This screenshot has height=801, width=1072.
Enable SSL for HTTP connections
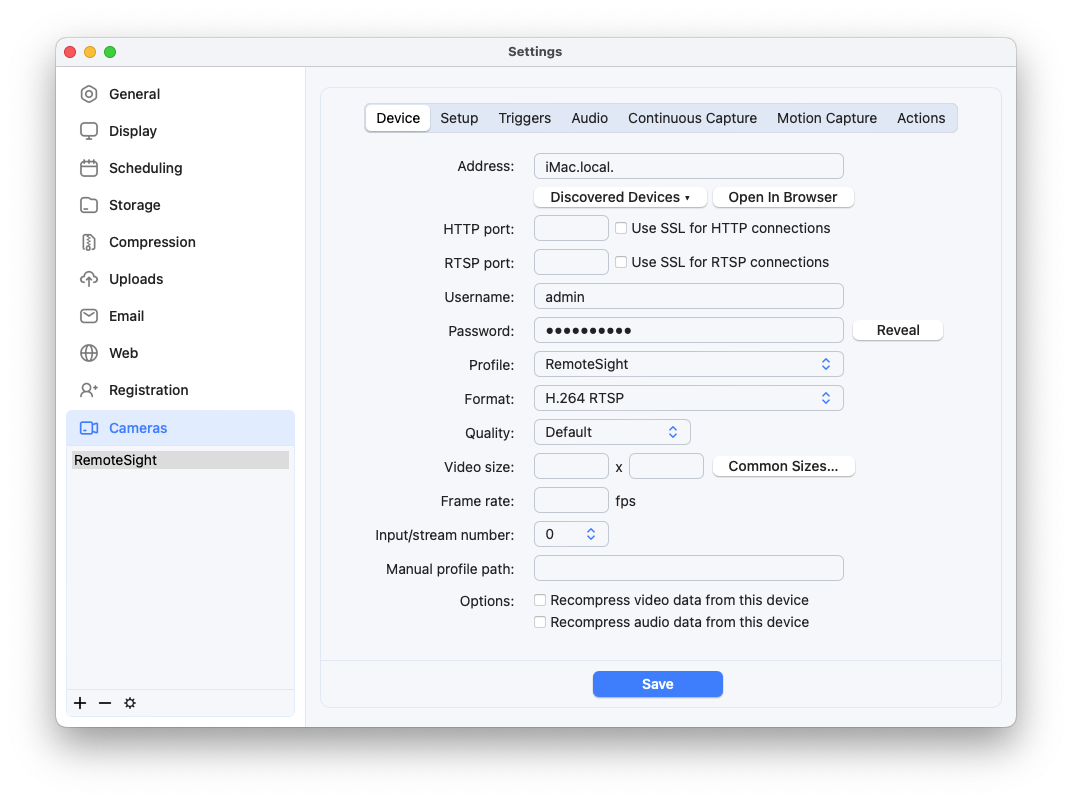620,228
